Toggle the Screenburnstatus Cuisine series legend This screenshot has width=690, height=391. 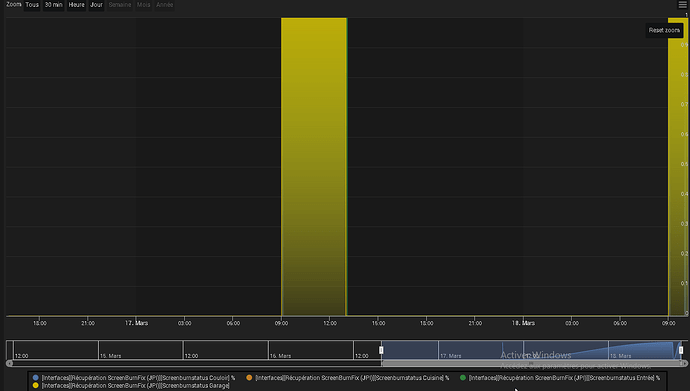(348, 378)
